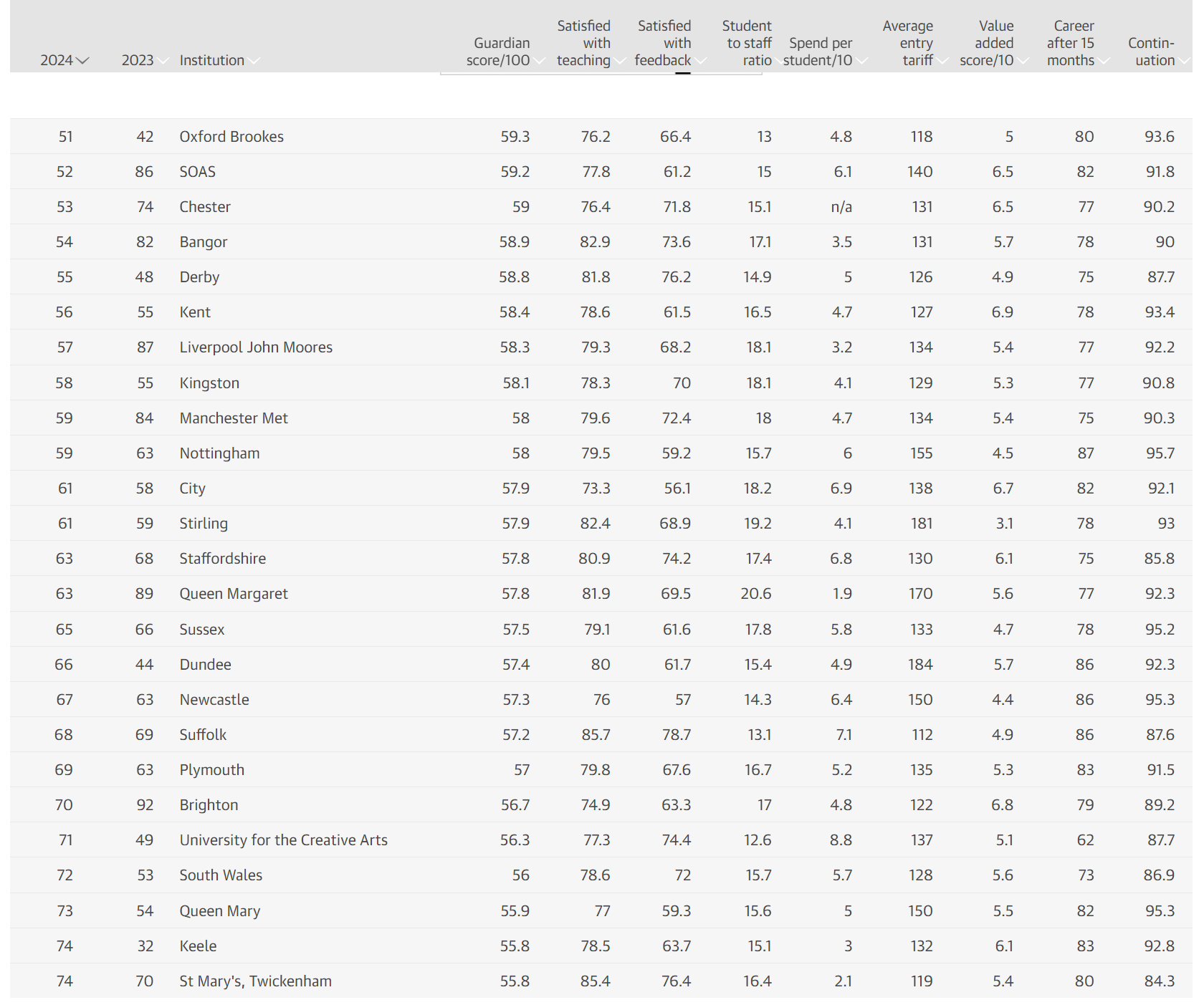1204x1005 pixels.
Task: Click the Manchester Met institution name
Action: click(234, 418)
